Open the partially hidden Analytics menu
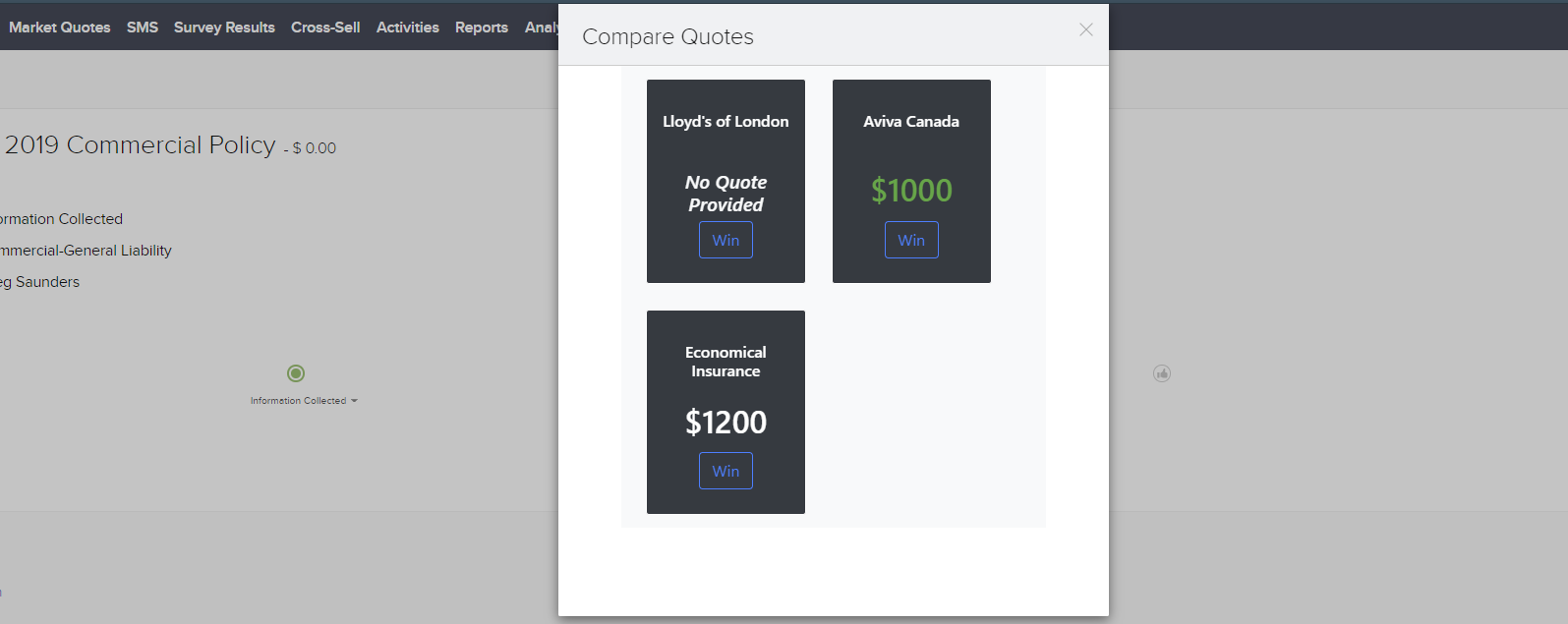The image size is (1568, 624). (x=542, y=28)
